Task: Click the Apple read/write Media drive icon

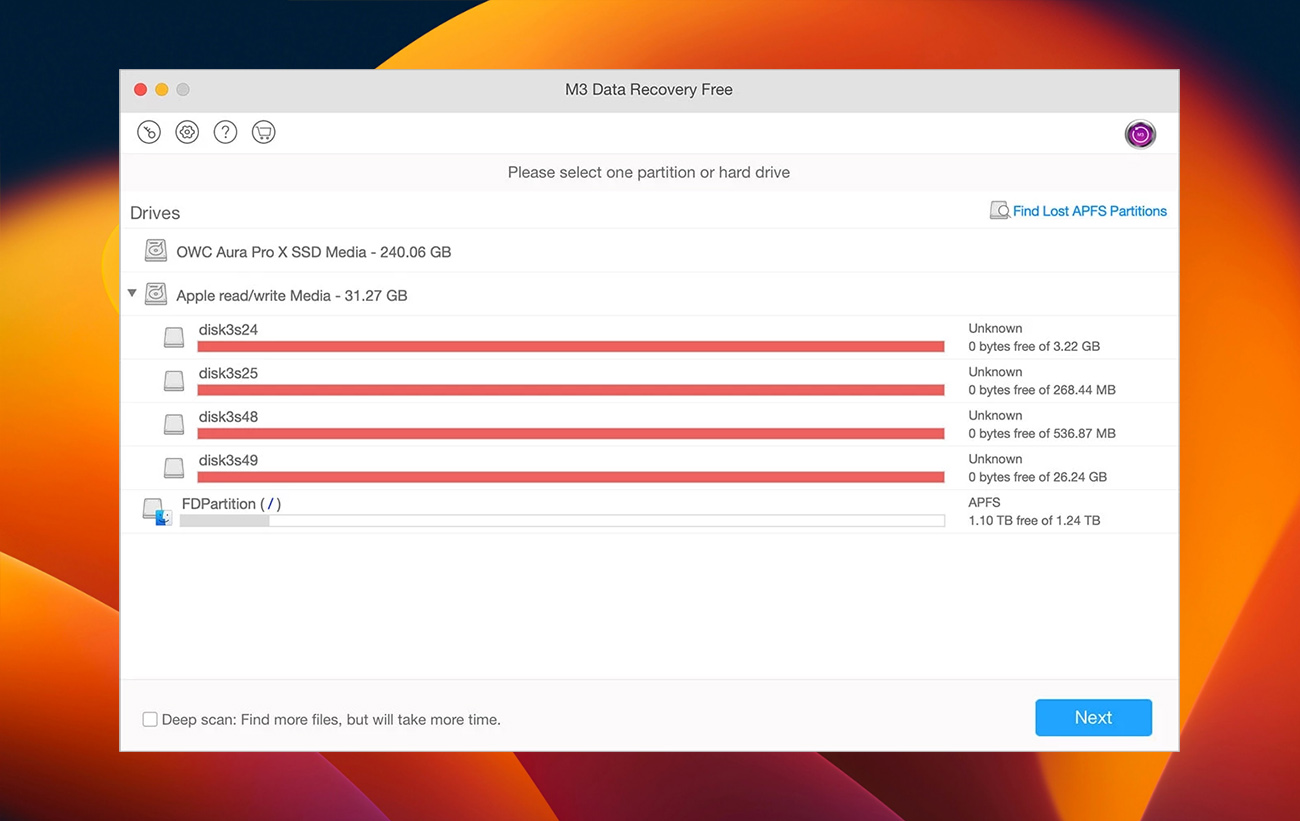Action: (x=155, y=294)
